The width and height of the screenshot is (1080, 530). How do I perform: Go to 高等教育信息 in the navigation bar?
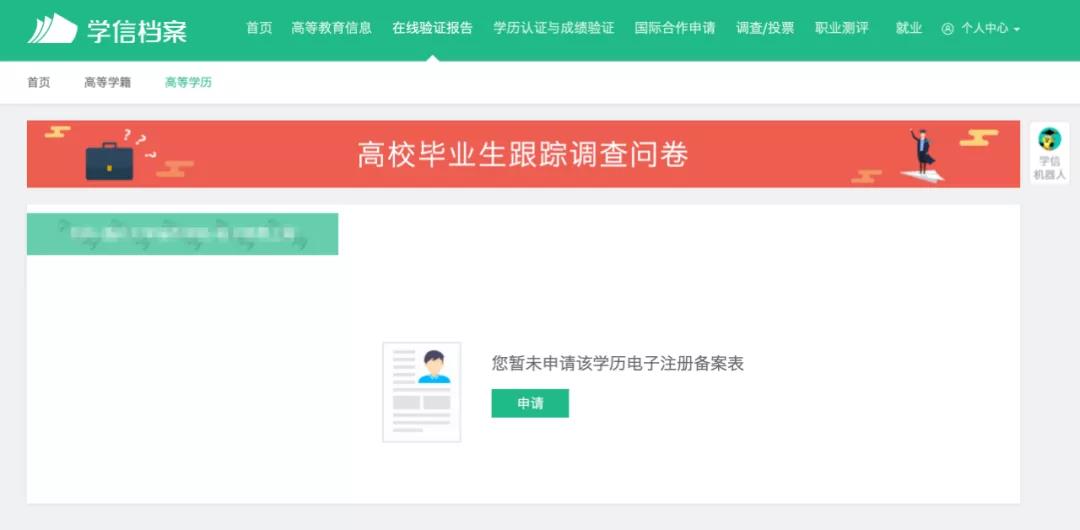331,28
